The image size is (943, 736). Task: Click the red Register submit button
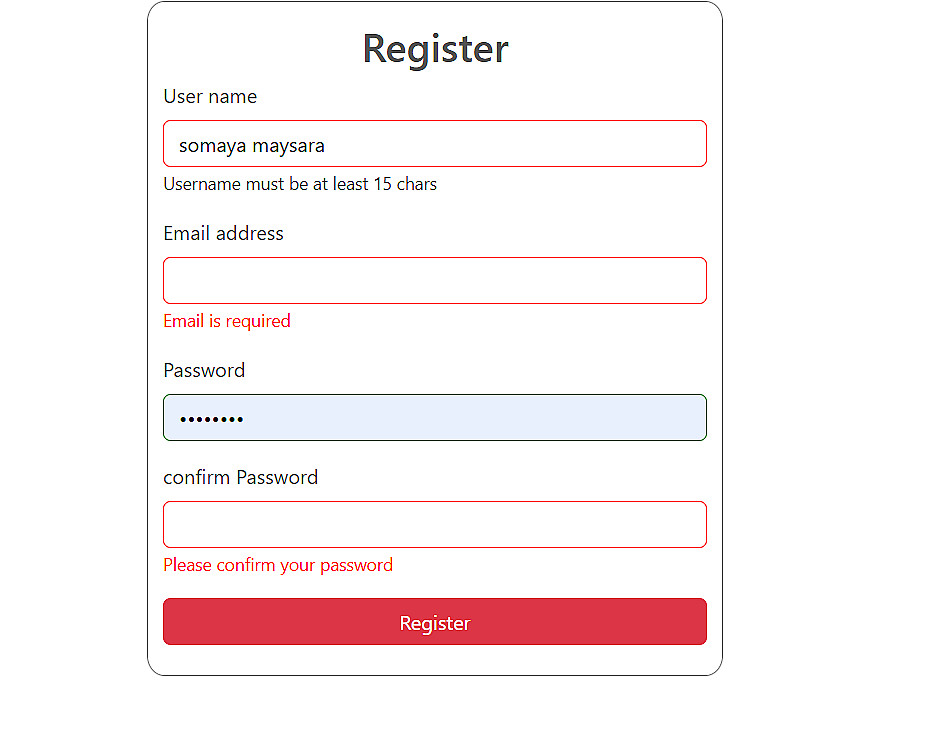pos(434,621)
